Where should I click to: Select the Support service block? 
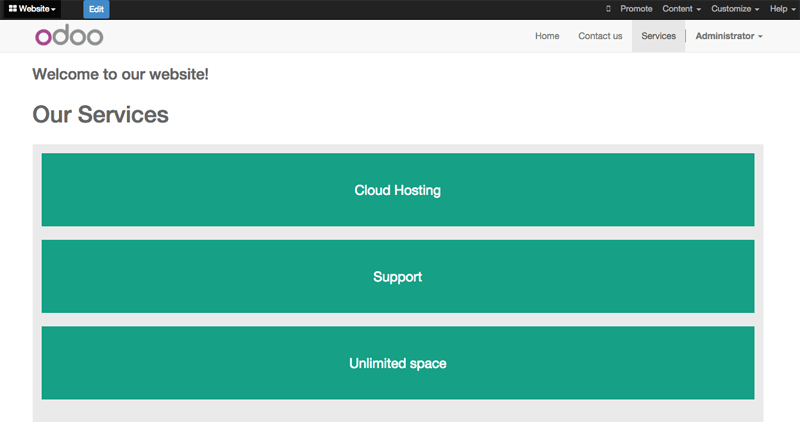tap(398, 277)
